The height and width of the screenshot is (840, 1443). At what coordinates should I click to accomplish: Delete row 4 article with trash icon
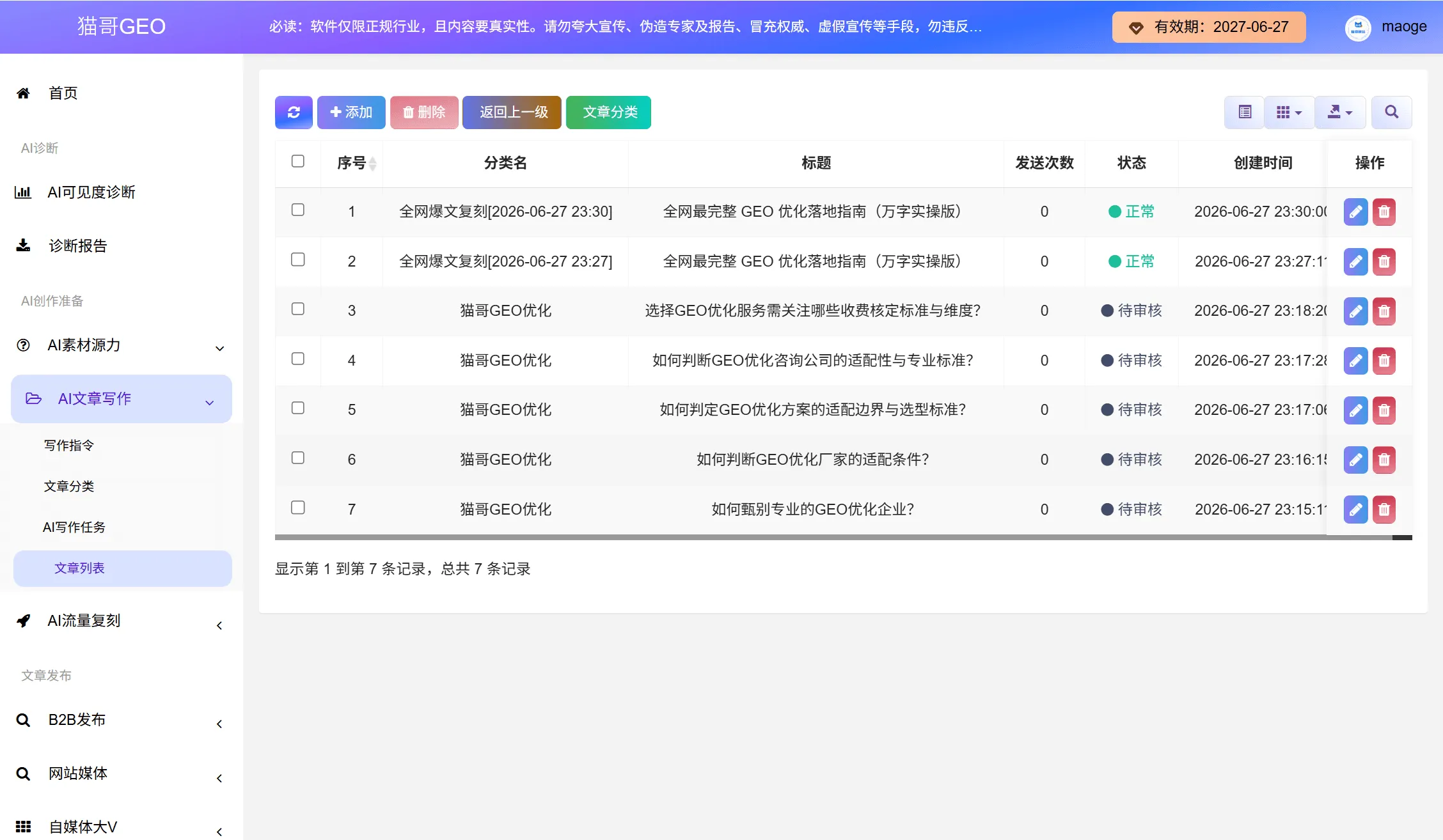1384,361
